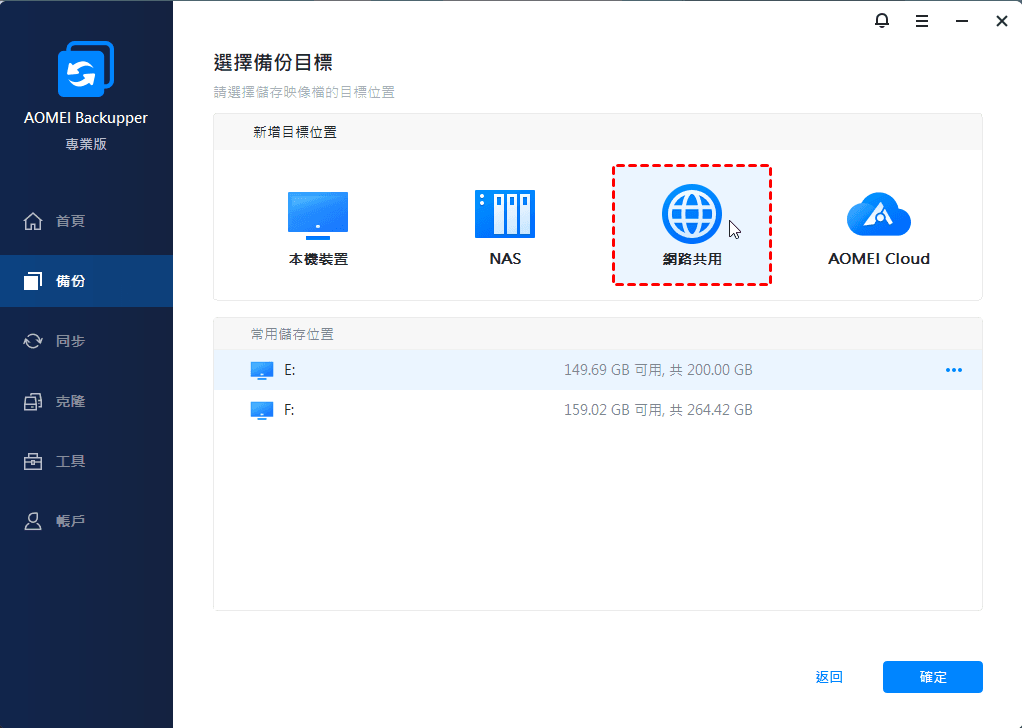
Task: Click the NAS label
Action: [x=505, y=259]
